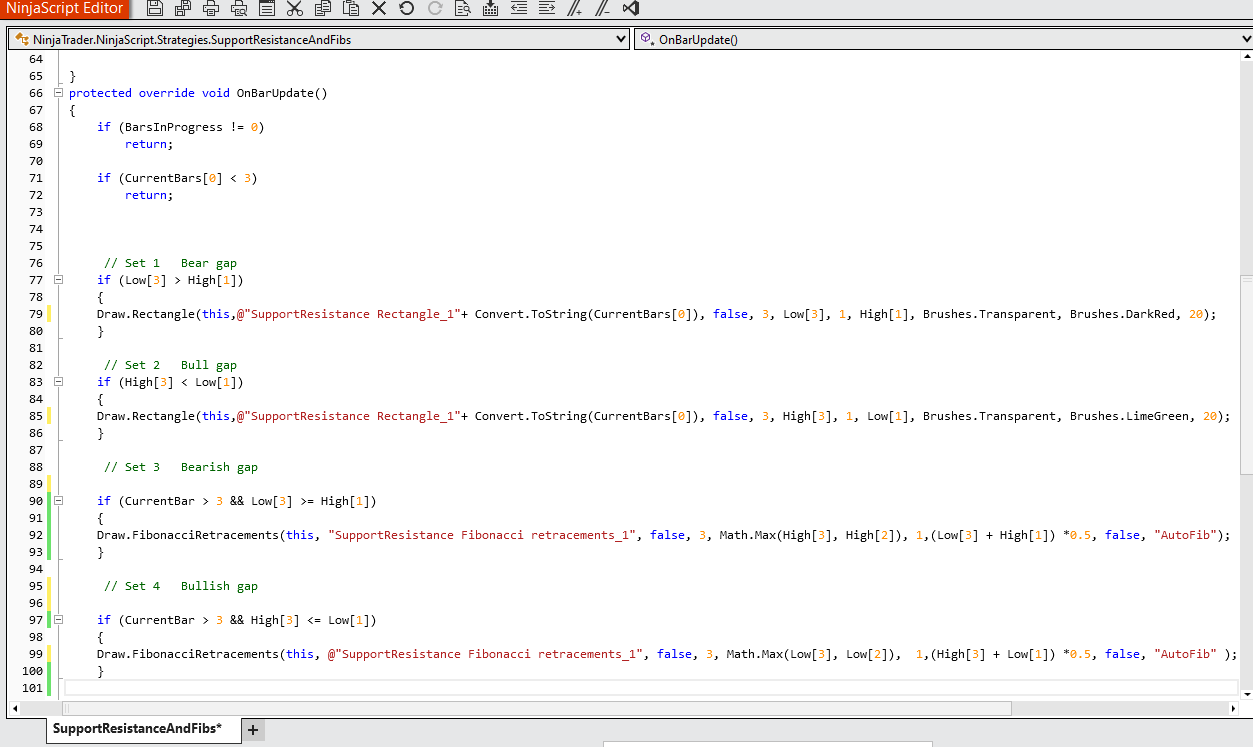Click the vertical scrollbar thumb
Screen dimensions: 1253x747
pyautogui.click(x=1245, y=375)
